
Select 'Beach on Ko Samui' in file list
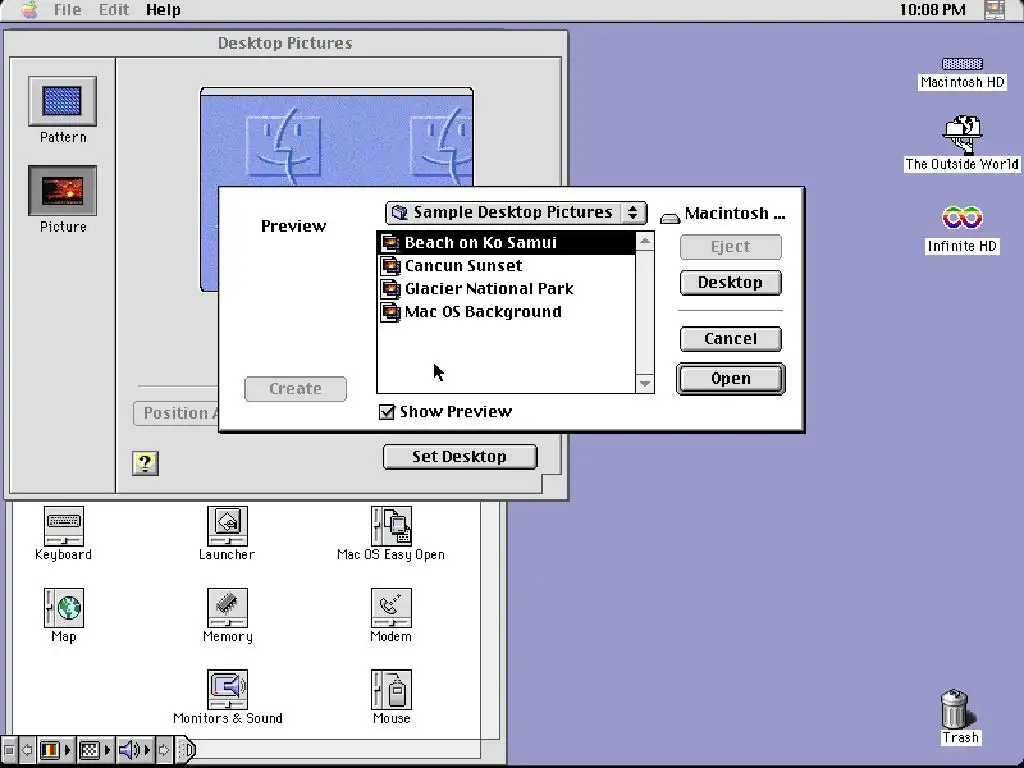point(506,243)
